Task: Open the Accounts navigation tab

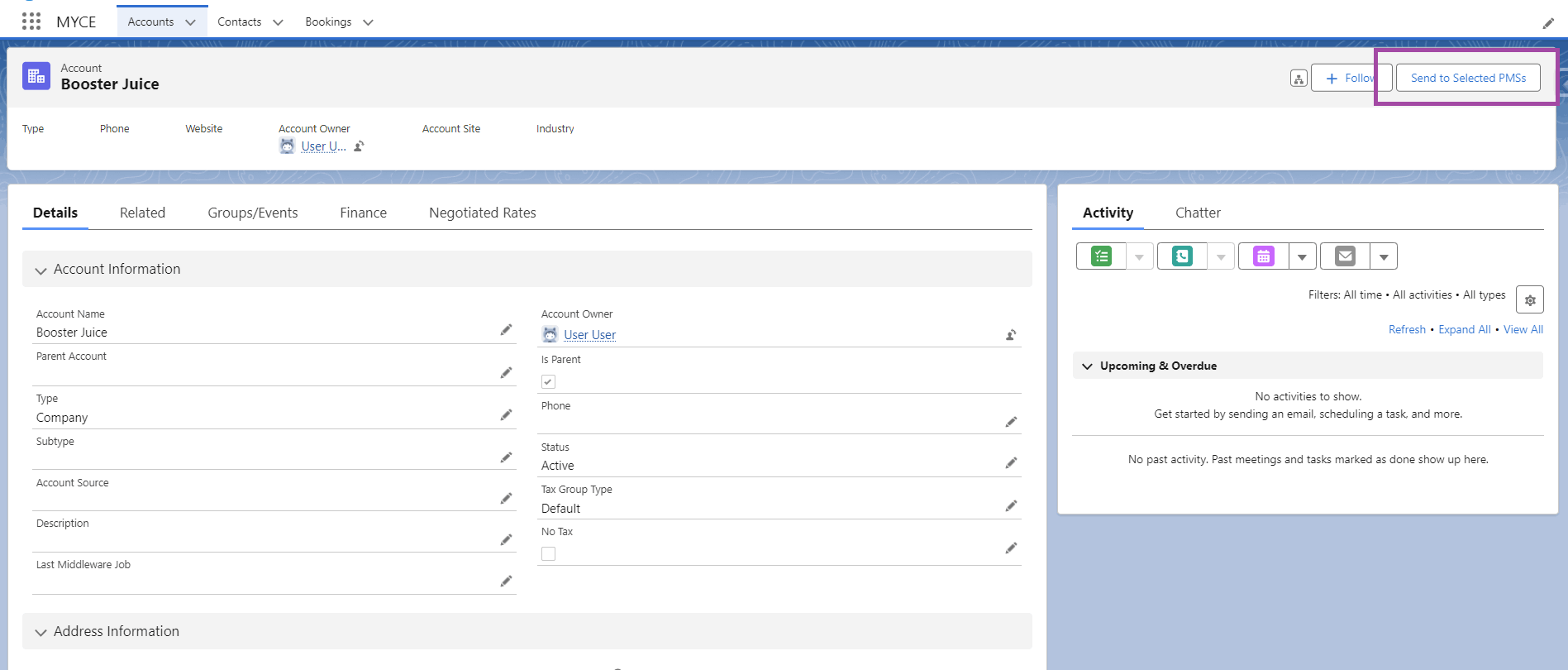Action: point(150,22)
